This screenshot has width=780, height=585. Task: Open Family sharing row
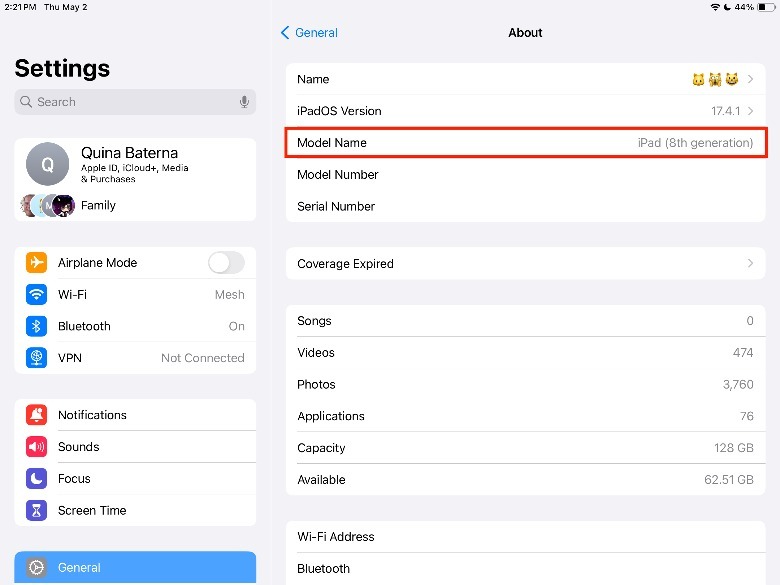point(98,205)
